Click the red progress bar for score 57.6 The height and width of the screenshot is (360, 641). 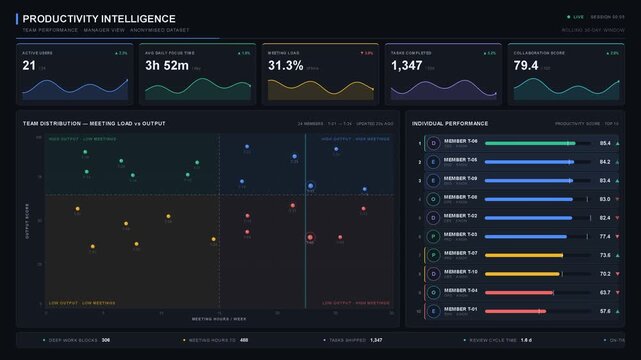click(515, 311)
